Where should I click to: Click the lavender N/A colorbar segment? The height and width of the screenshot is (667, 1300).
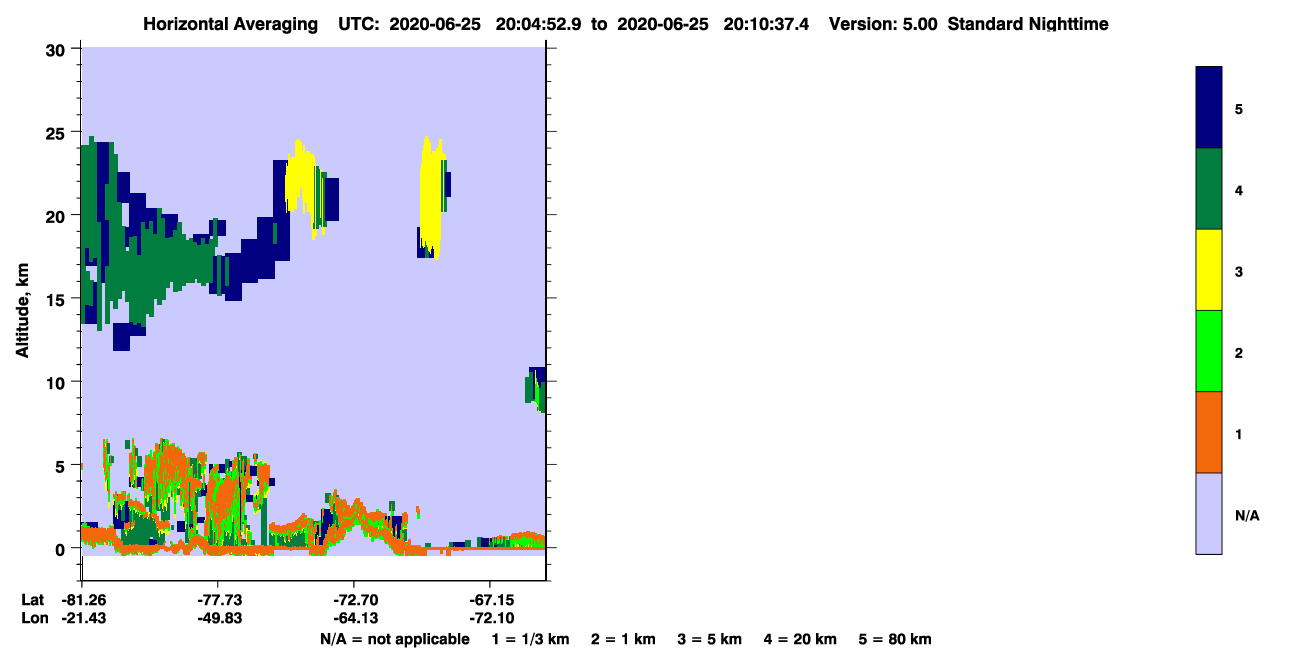pyautogui.click(x=1208, y=513)
